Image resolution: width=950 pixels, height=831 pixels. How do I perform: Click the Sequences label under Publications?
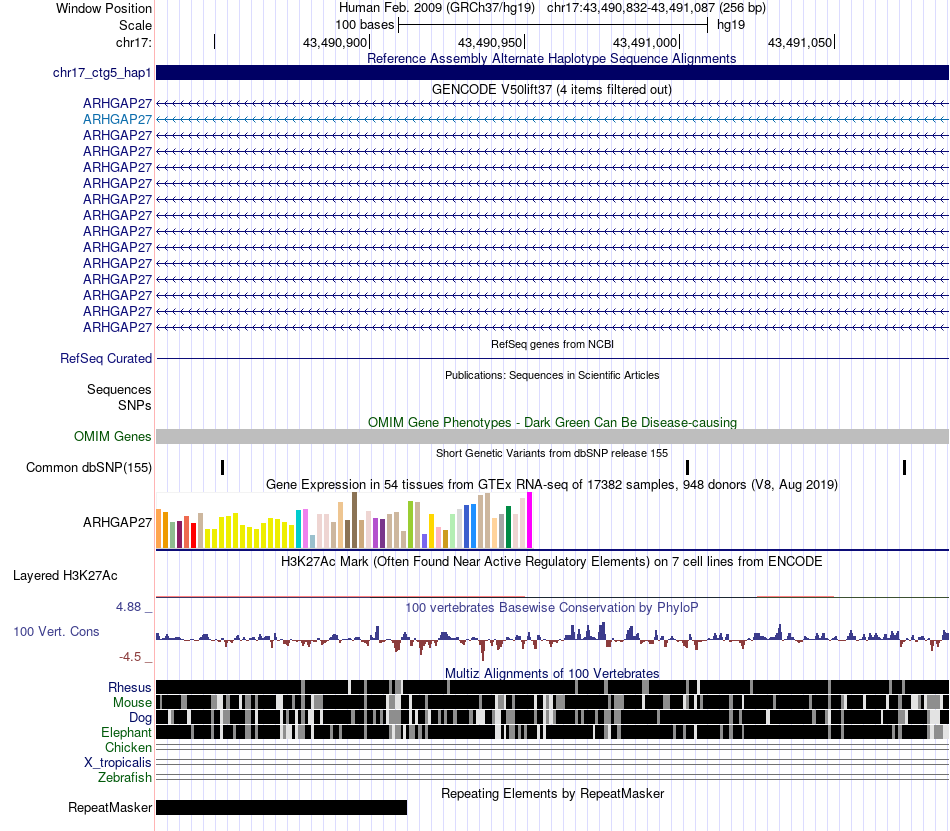(119, 389)
